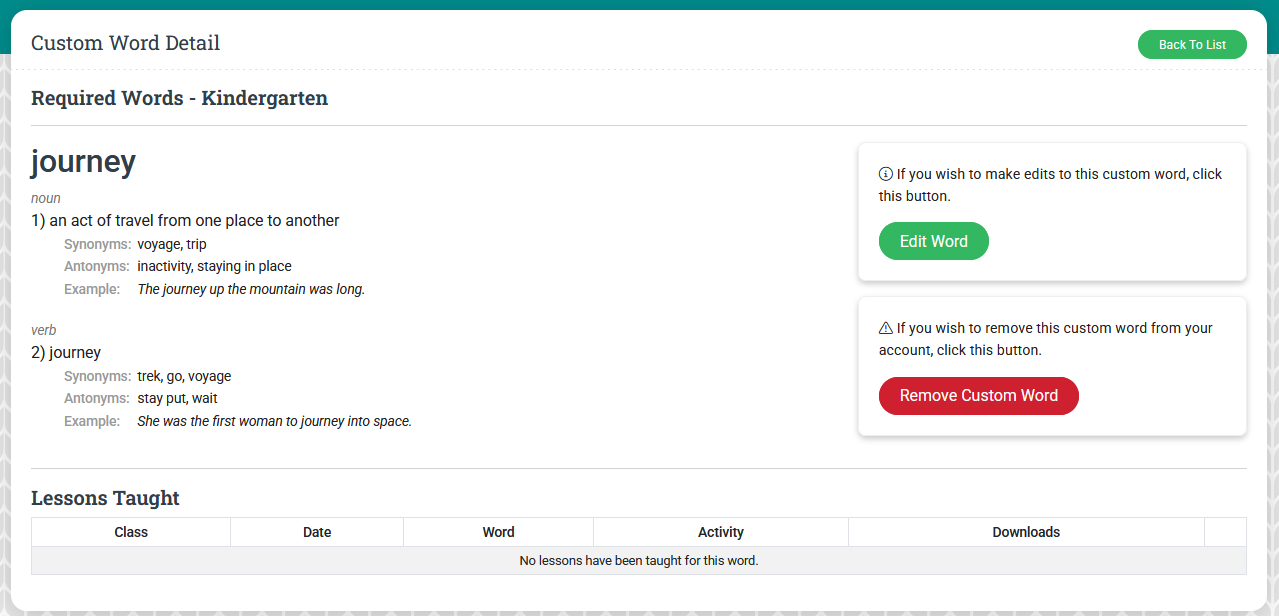Click the Activity column header

click(x=720, y=532)
